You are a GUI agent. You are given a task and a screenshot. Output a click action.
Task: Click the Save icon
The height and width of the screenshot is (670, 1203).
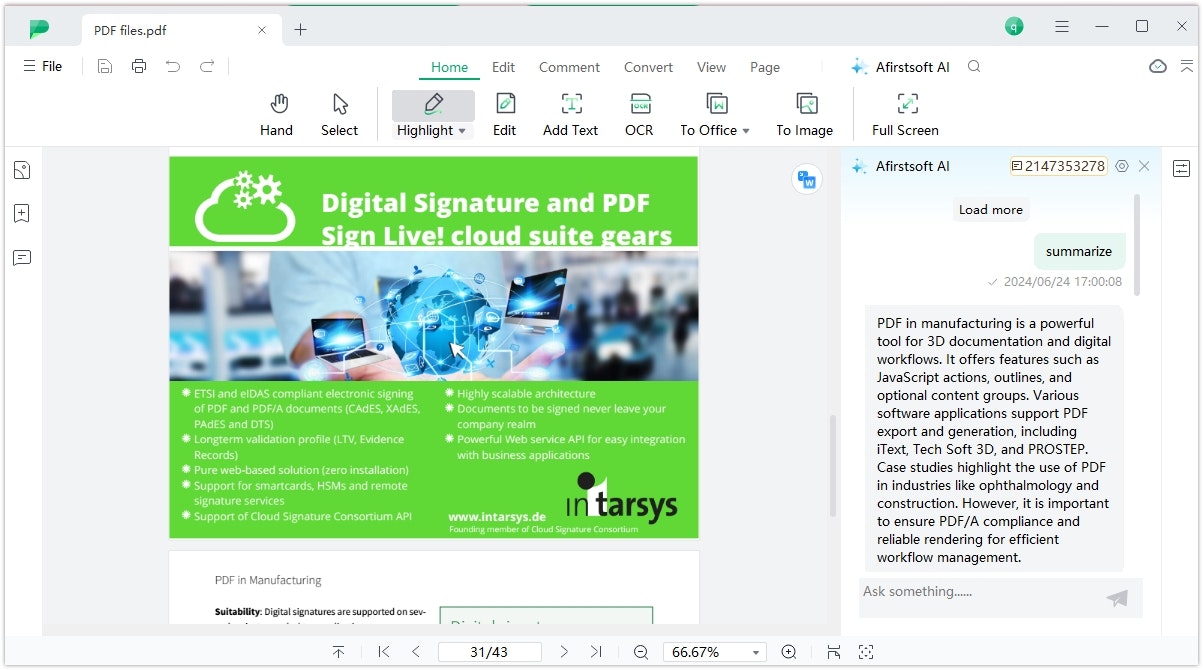pos(105,66)
